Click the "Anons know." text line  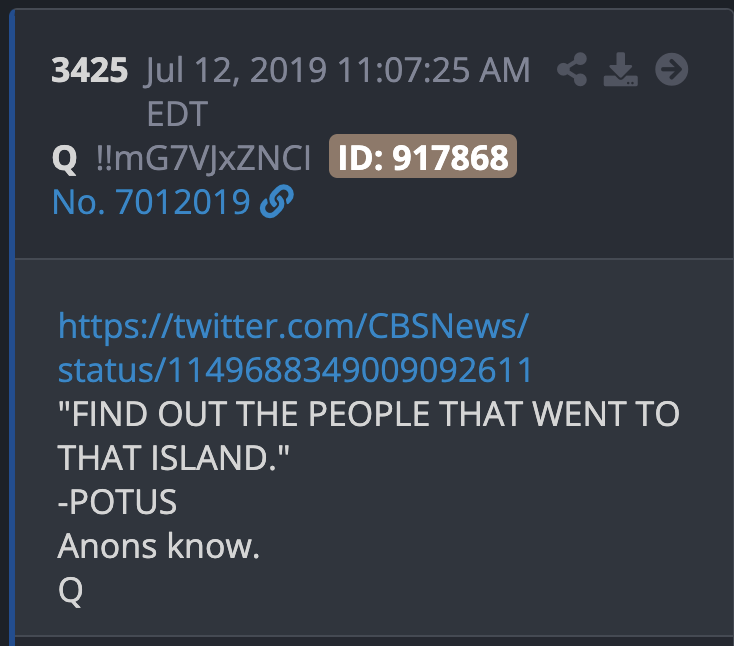(x=159, y=546)
